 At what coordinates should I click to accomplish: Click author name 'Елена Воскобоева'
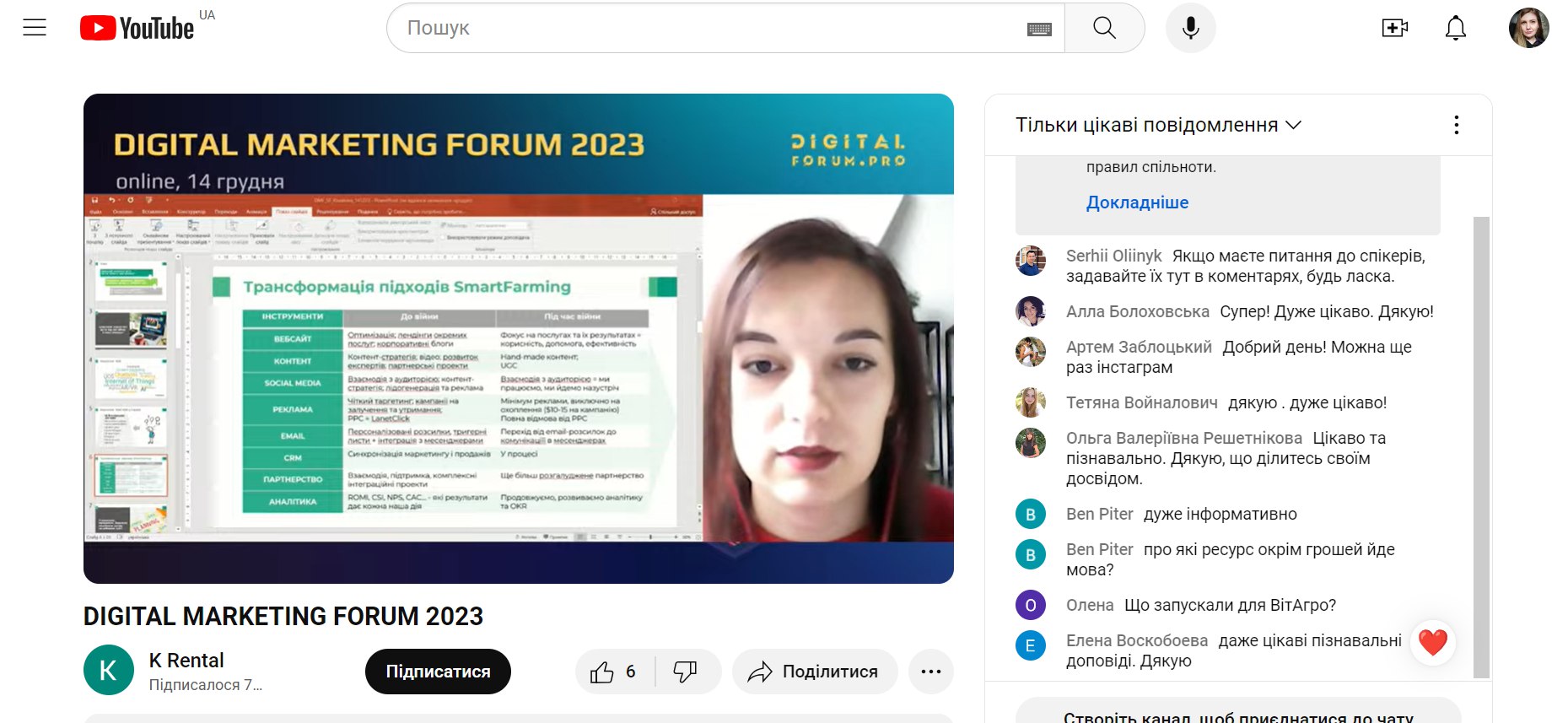[x=1137, y=640]
